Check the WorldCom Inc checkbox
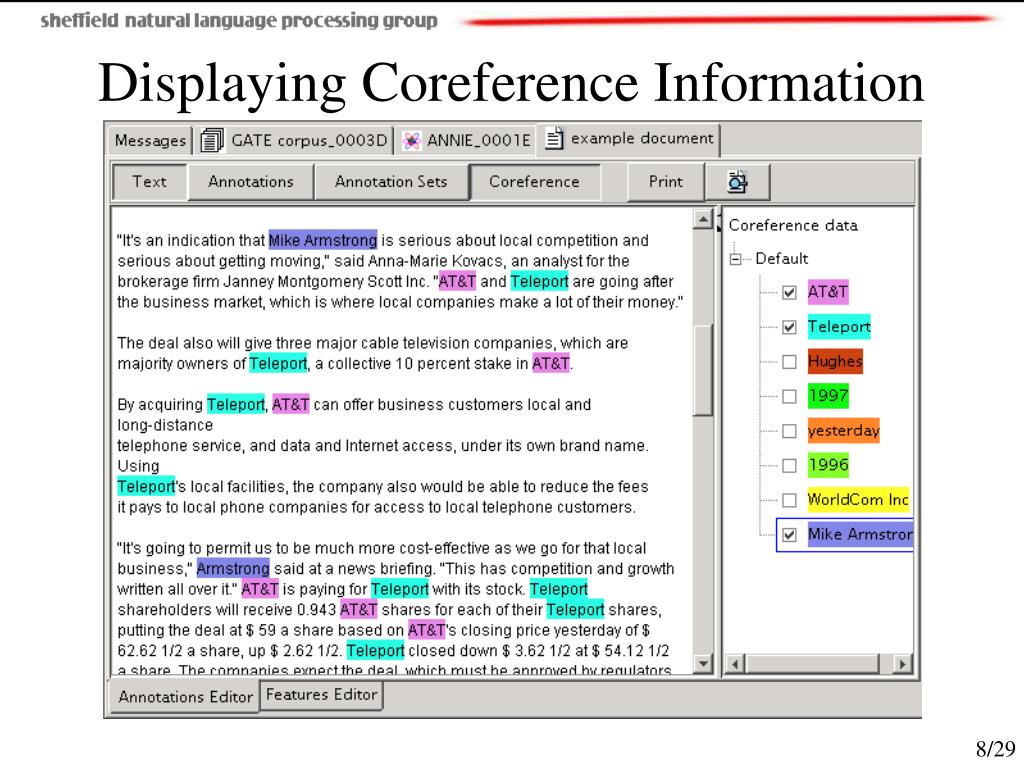 (789, 500)
